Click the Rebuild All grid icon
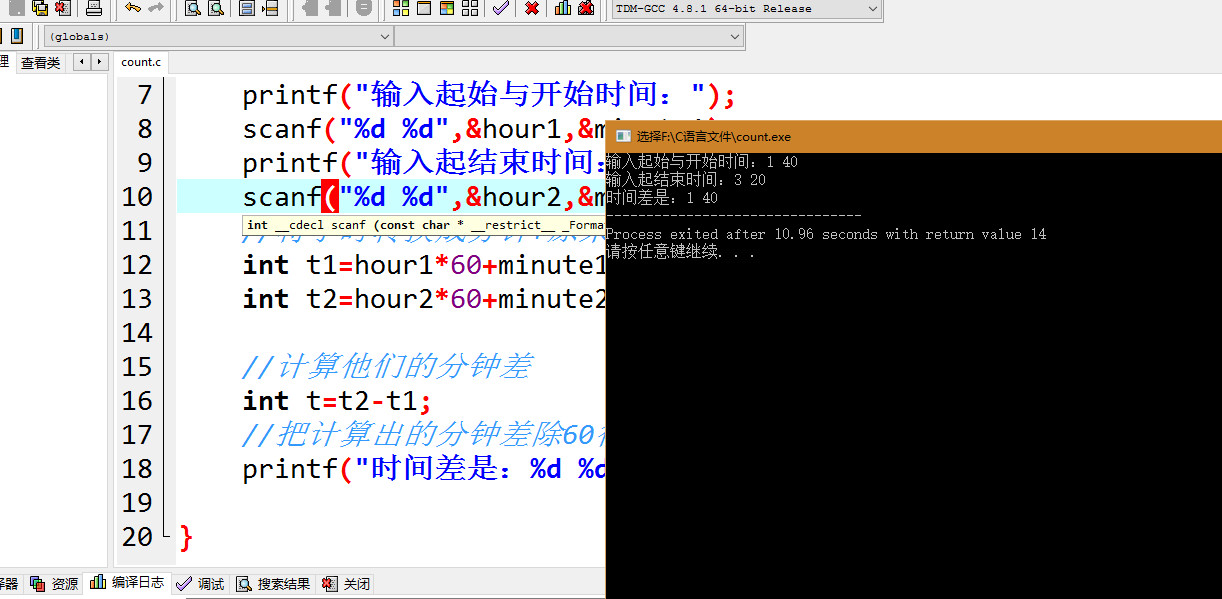 click(469, 8)
